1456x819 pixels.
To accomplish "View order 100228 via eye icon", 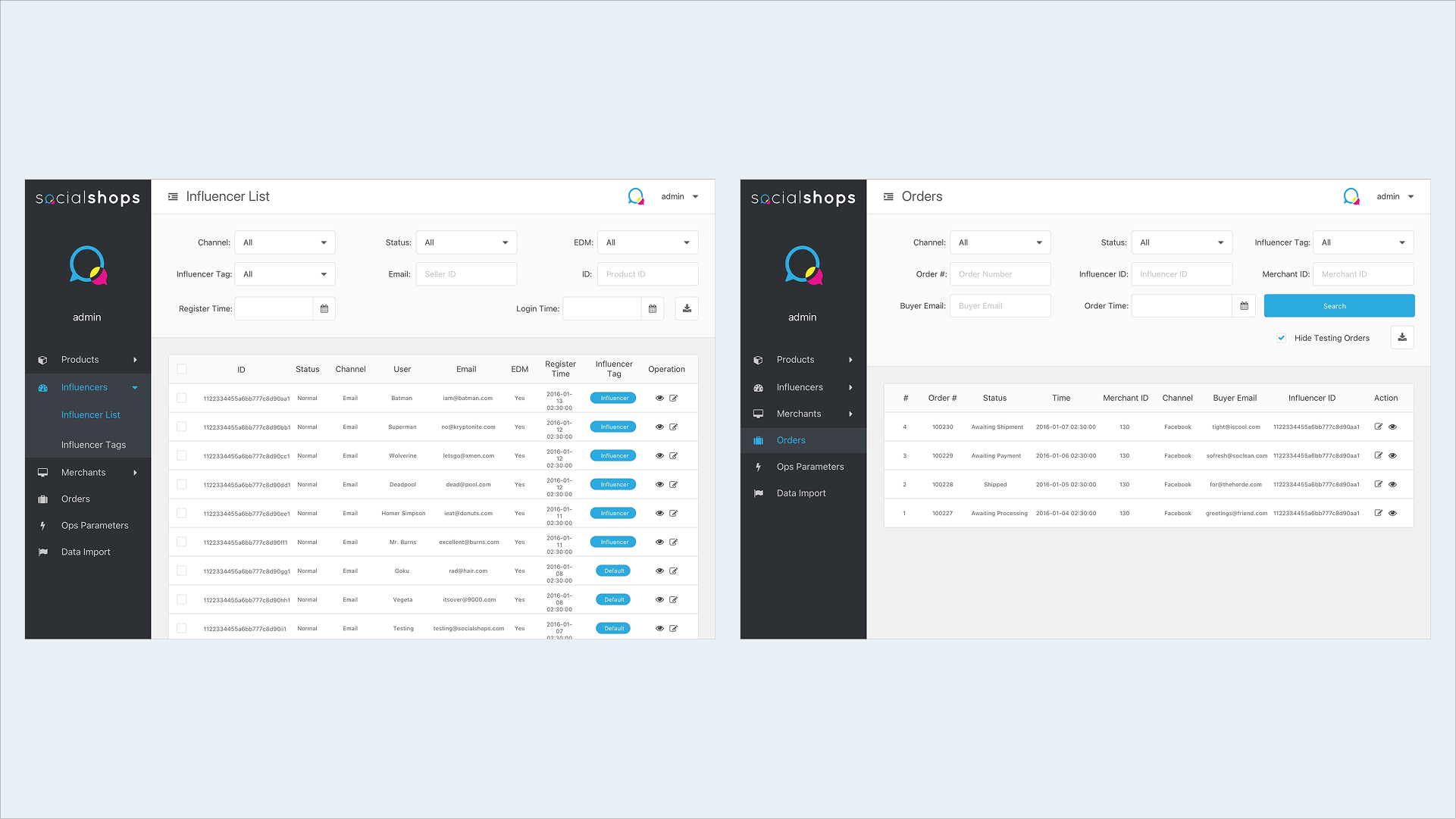I will [x=1392, y=485].
